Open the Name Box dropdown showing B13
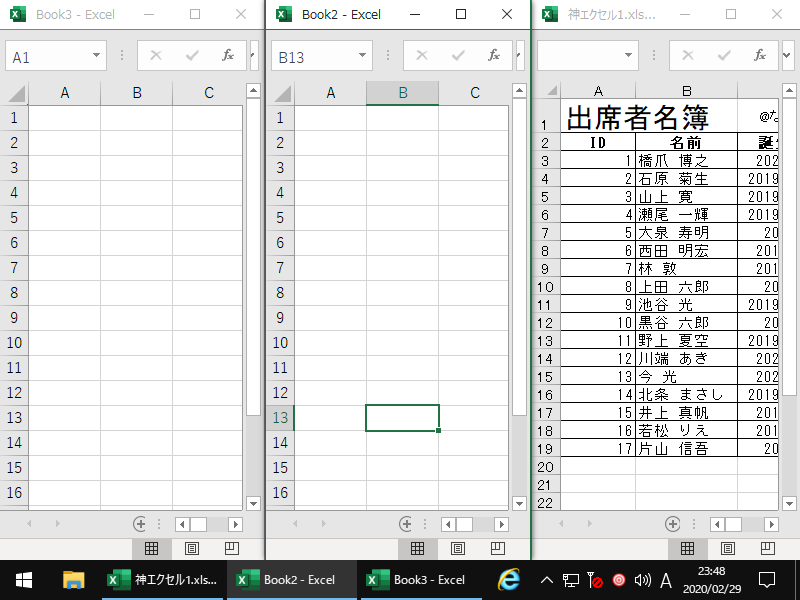 coord(361,55)
